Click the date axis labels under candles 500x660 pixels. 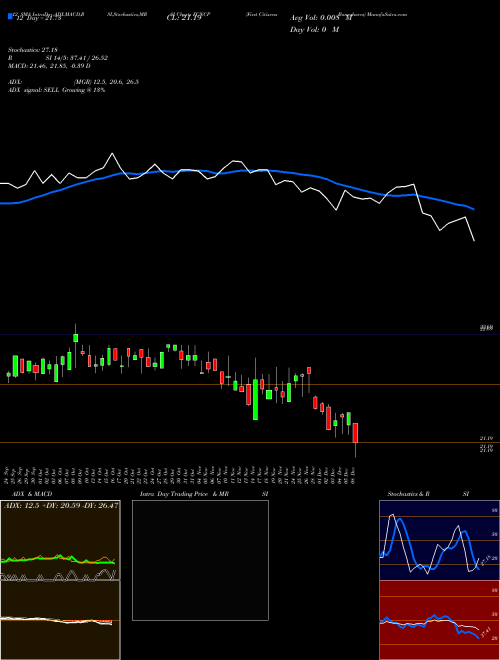(x=181, y=475)
